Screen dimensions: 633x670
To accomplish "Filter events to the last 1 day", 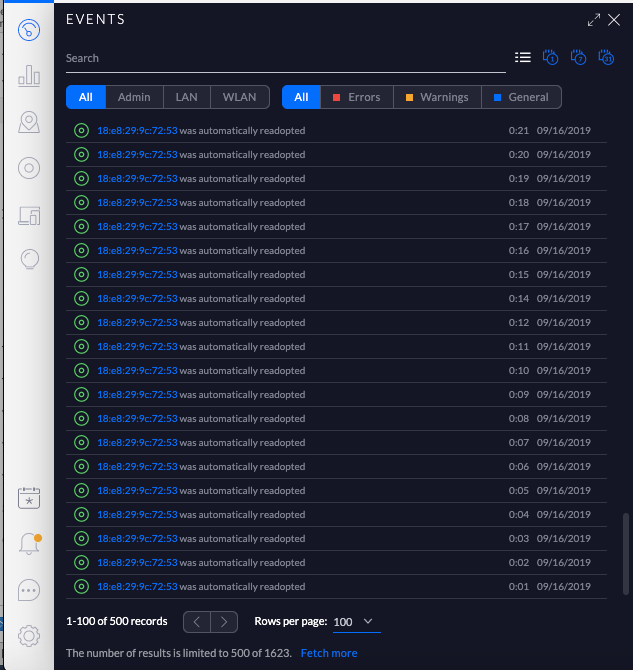I will tap(551, 57).
